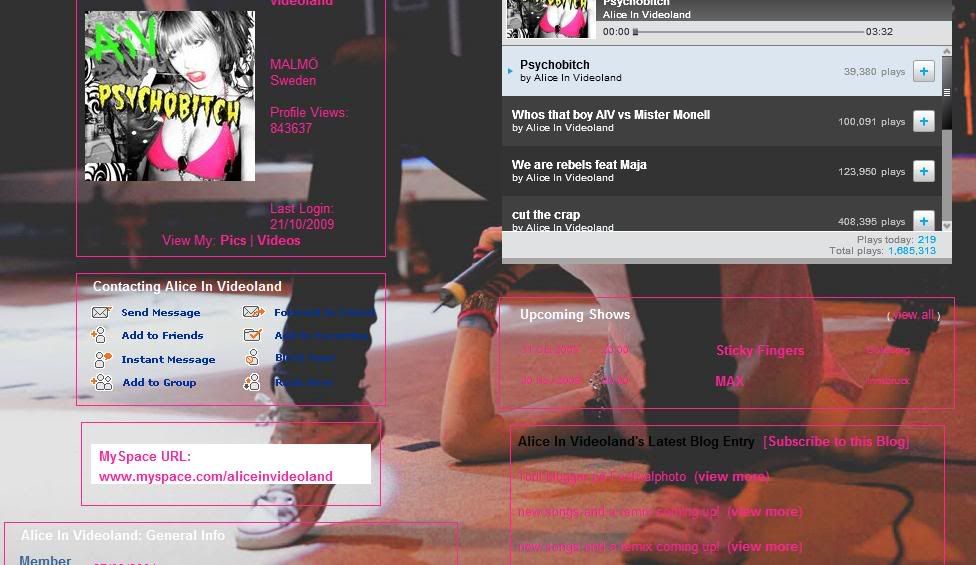The height and width of the screenshot is (565, 976).
Task: Open the Instant Message link
Action: click(168, 360)
